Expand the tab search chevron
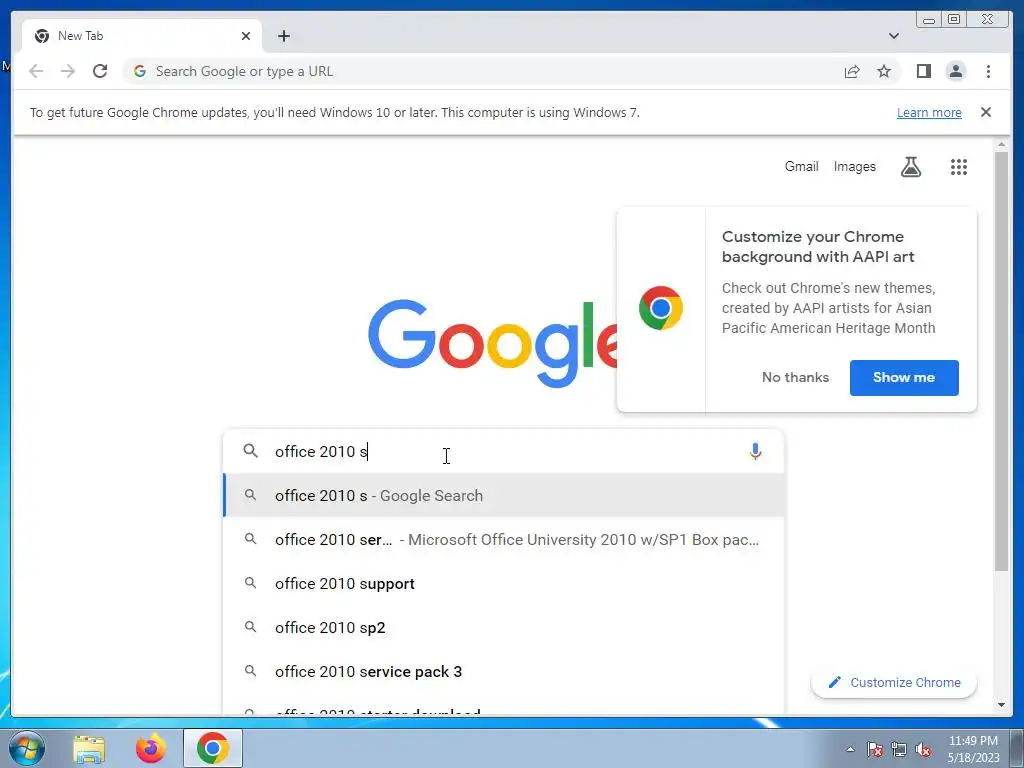This screenshot has width=1024, height=768. (x=893, y=36)
